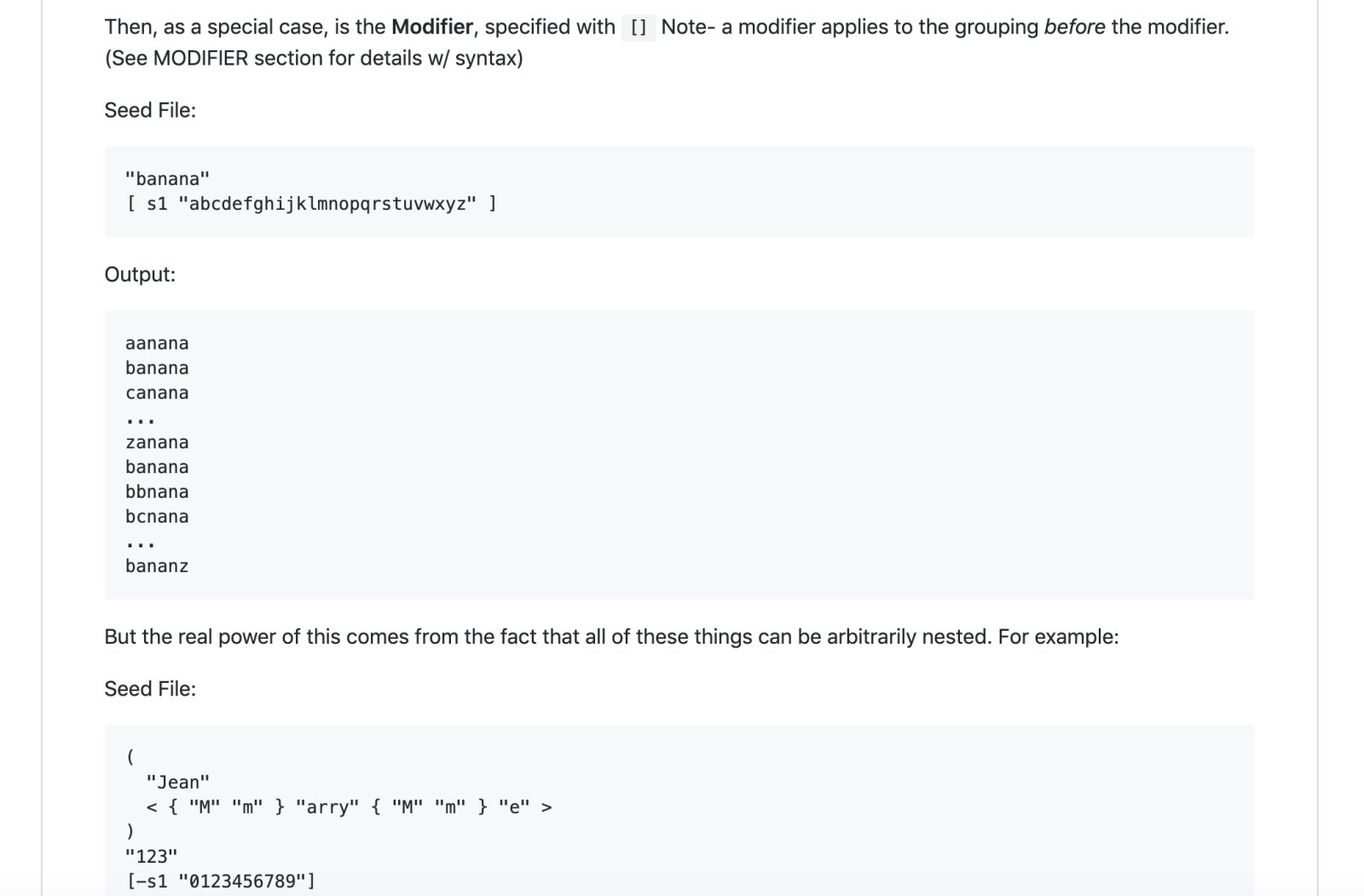Click the "See MODIFIER section" sentence

point(314,59)
